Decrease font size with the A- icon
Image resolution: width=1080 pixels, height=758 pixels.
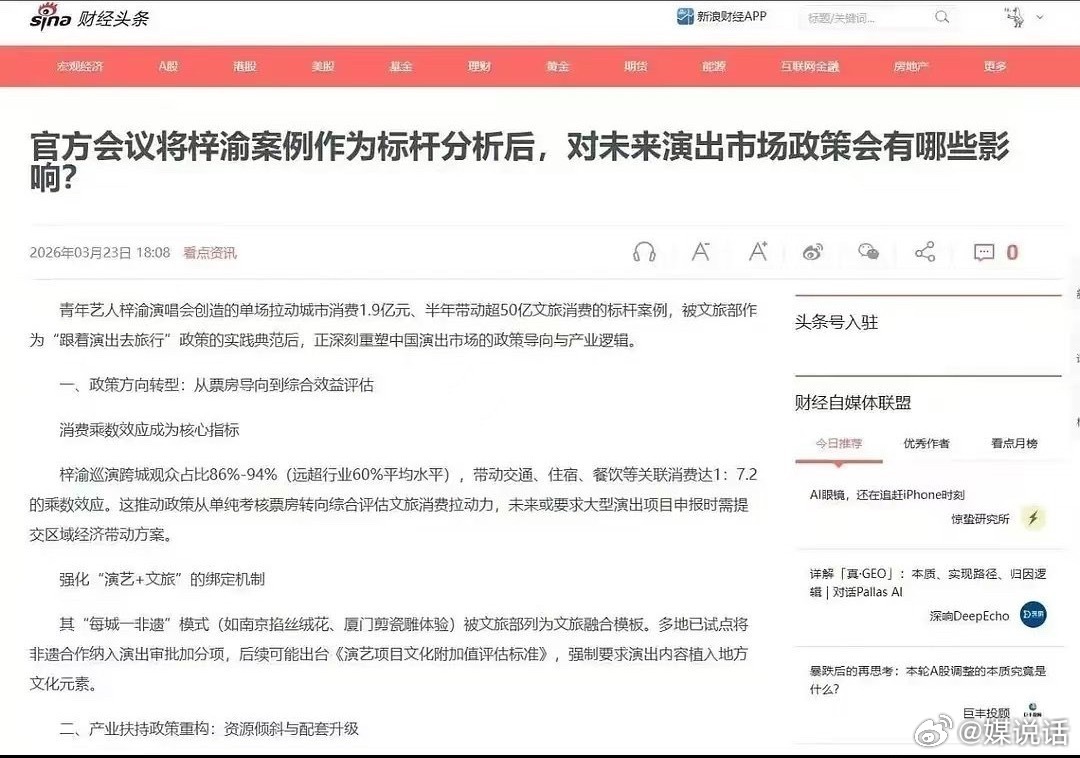pyautogui.click(x=701, y=252)
